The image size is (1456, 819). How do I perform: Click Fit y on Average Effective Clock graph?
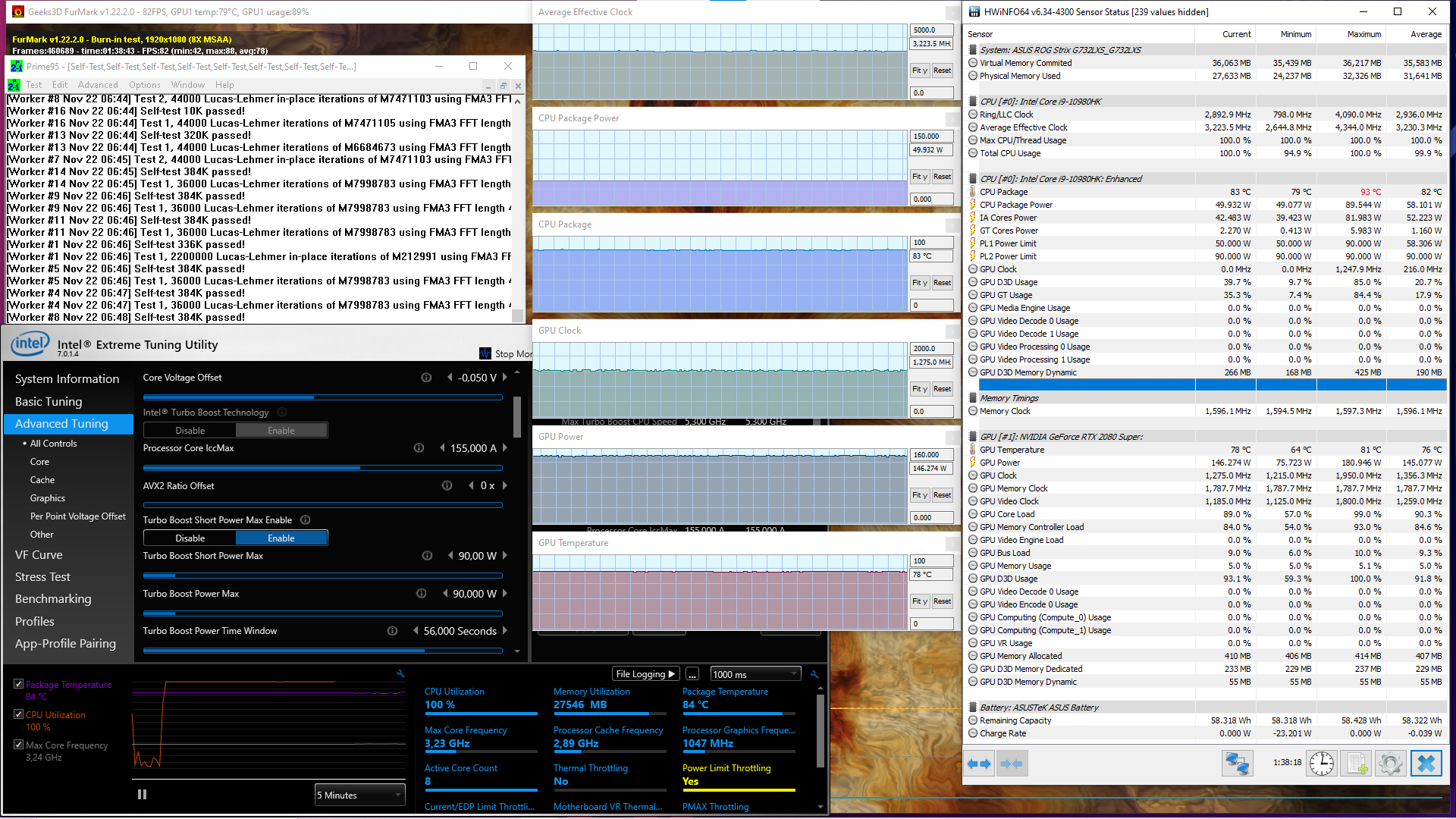coord(920,71)
